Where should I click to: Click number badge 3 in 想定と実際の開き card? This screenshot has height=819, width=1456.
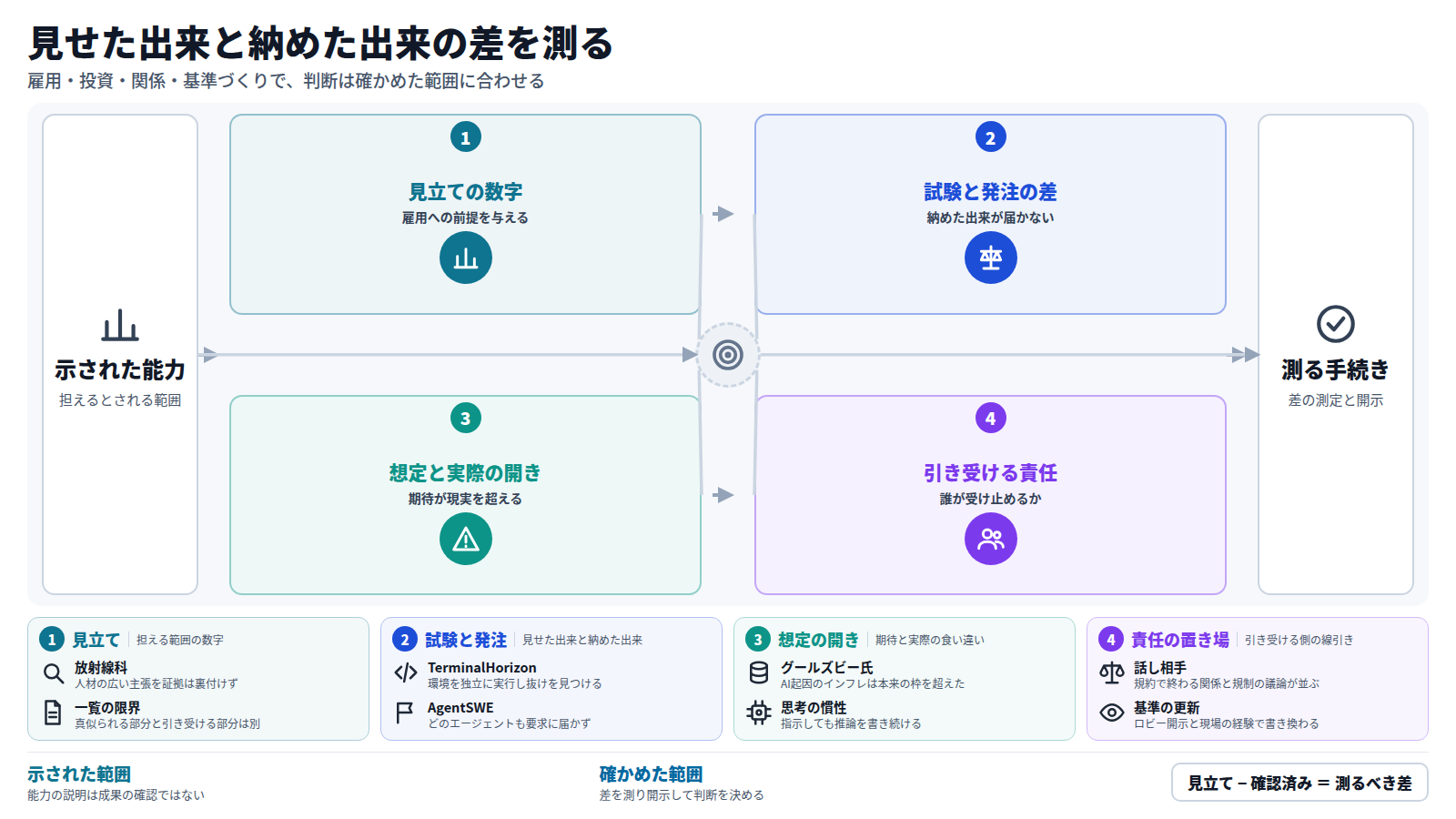click(x=466, y=419)
